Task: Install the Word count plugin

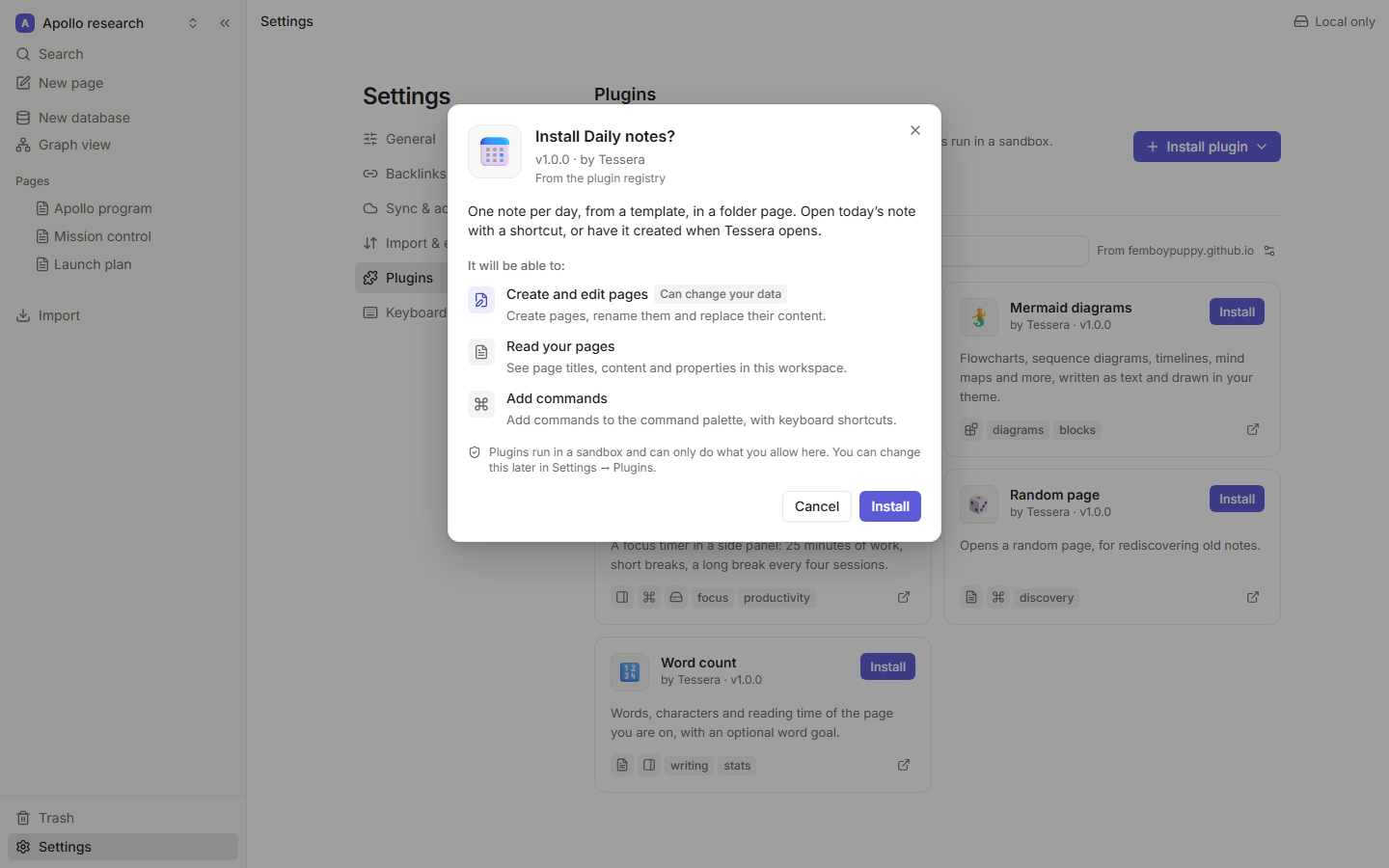Action: tap(887, 666)
